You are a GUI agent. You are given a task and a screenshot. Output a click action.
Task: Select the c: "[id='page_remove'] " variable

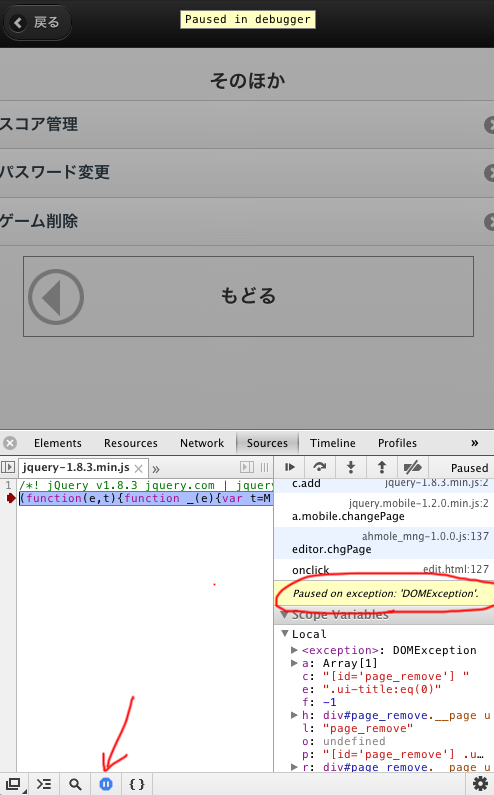pos(385,676)
